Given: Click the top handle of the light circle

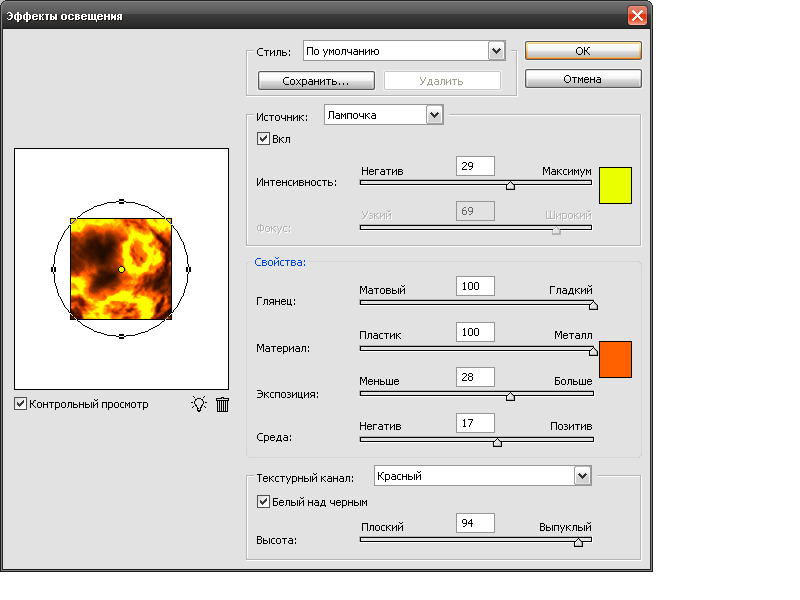Looking at the screenshot, I should coord(121,202).
